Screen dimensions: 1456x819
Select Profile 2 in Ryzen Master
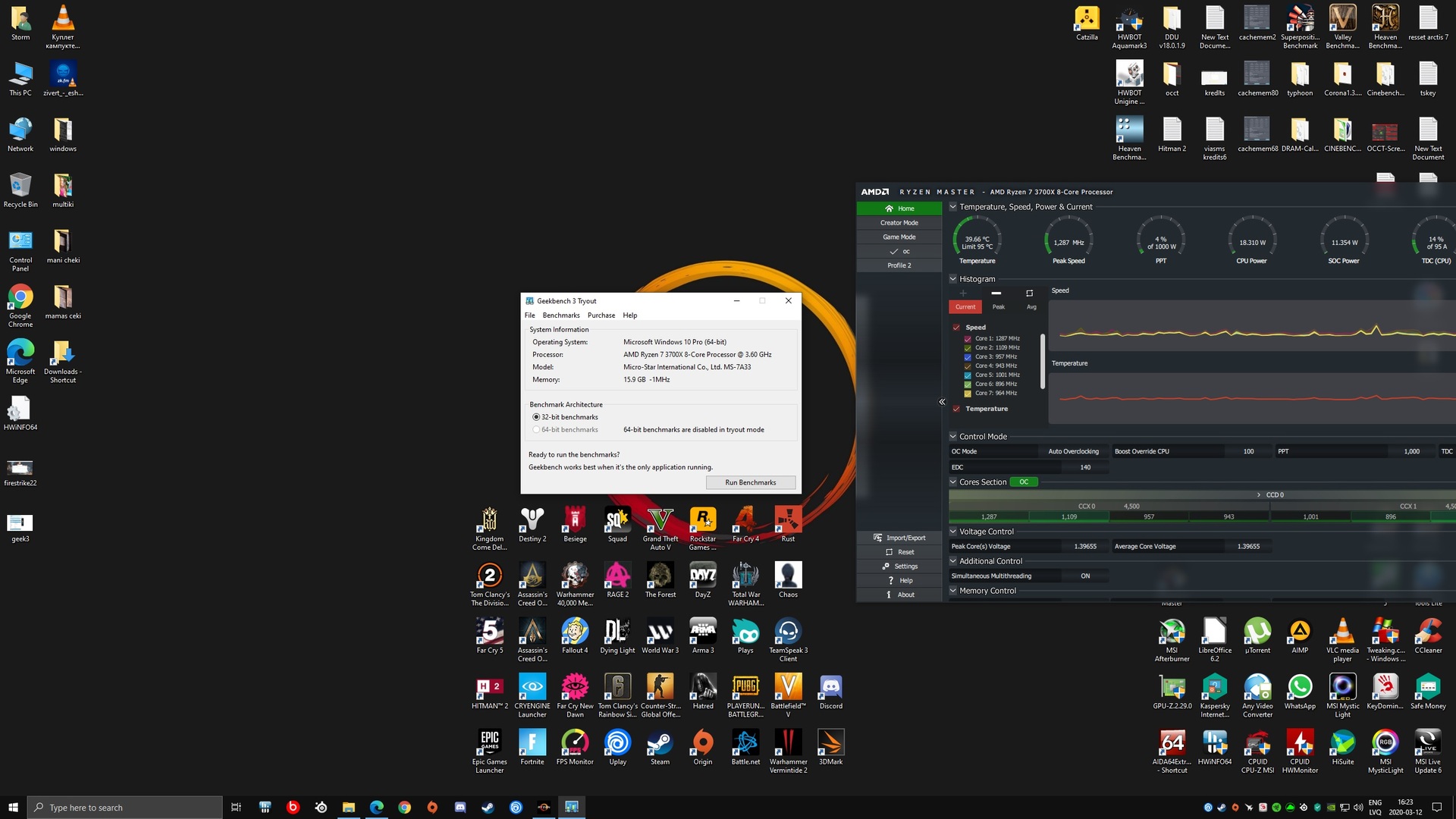899,265
